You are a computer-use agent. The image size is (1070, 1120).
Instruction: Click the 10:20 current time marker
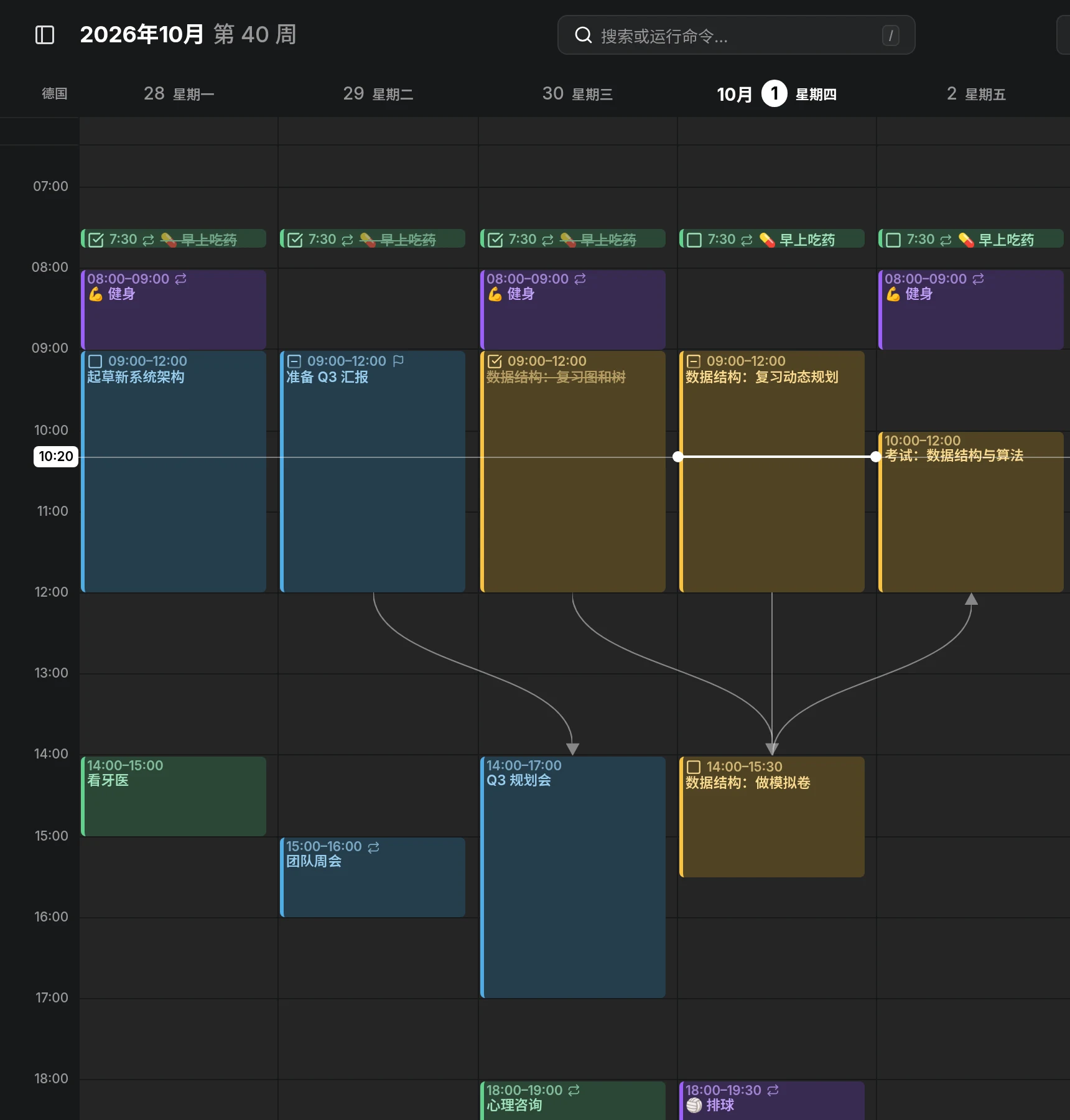(56, 457)
